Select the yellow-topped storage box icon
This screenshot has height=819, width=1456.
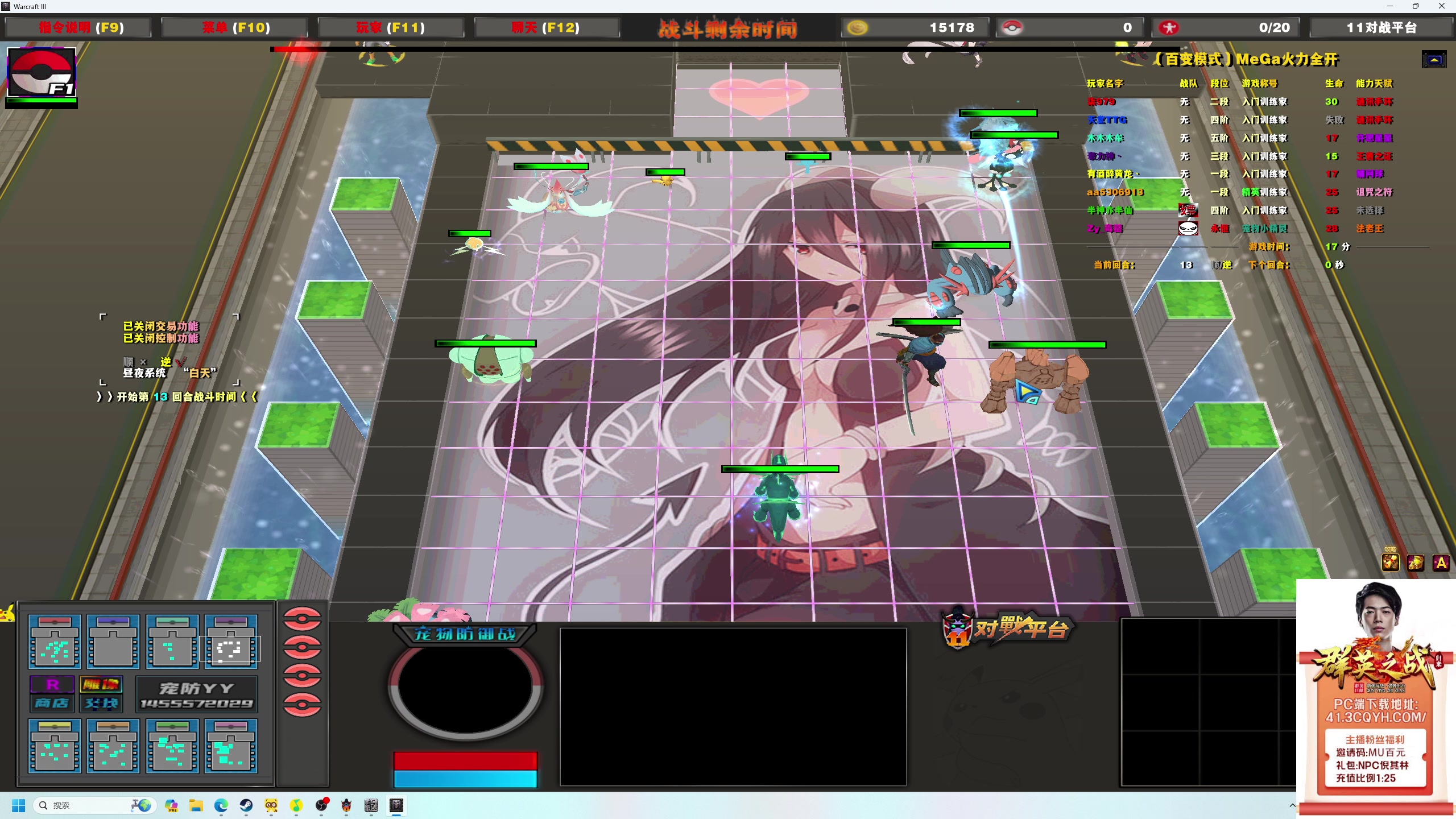(x=55, y=745)
